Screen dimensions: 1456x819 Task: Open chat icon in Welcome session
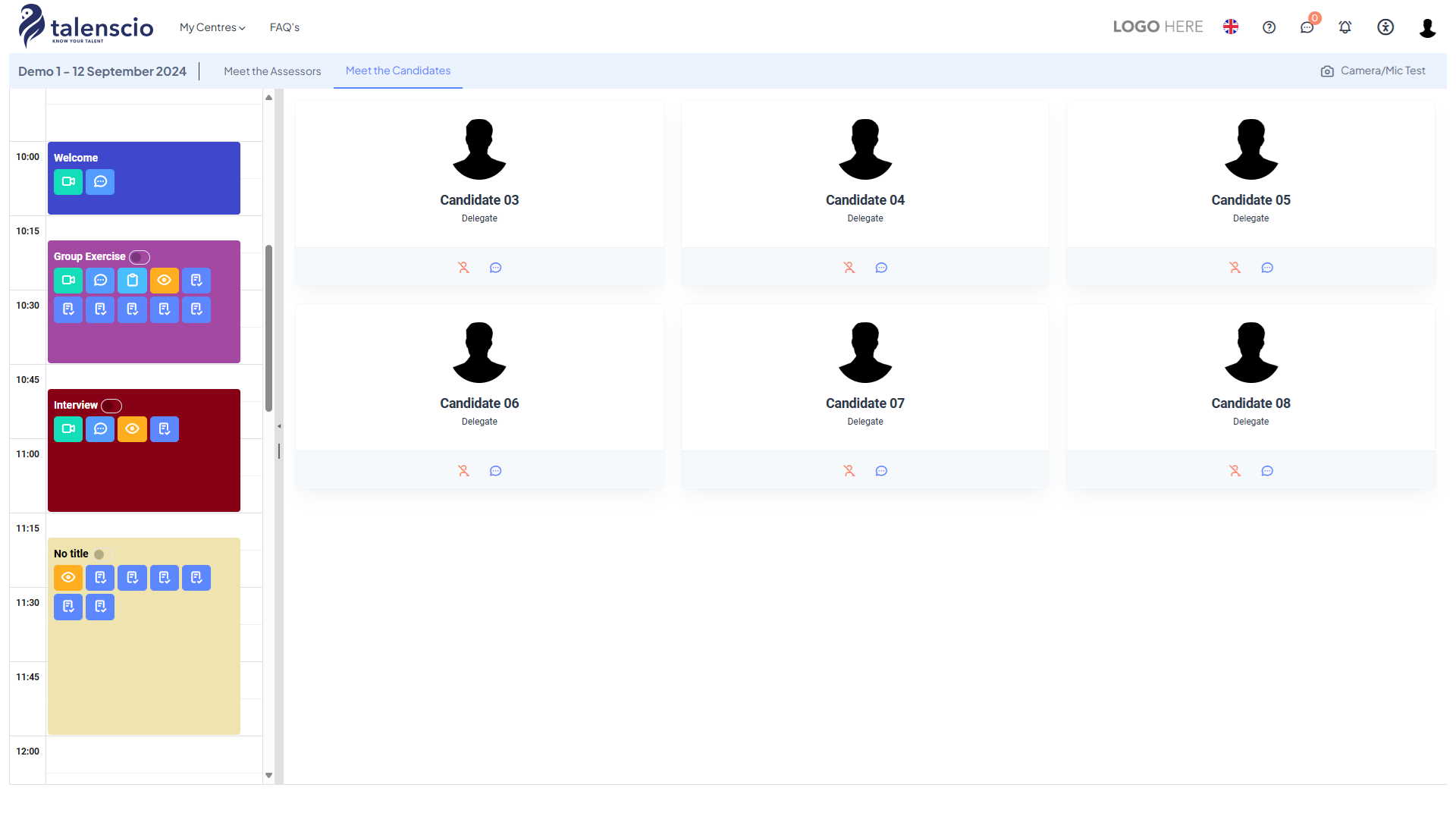pos(100,182)
